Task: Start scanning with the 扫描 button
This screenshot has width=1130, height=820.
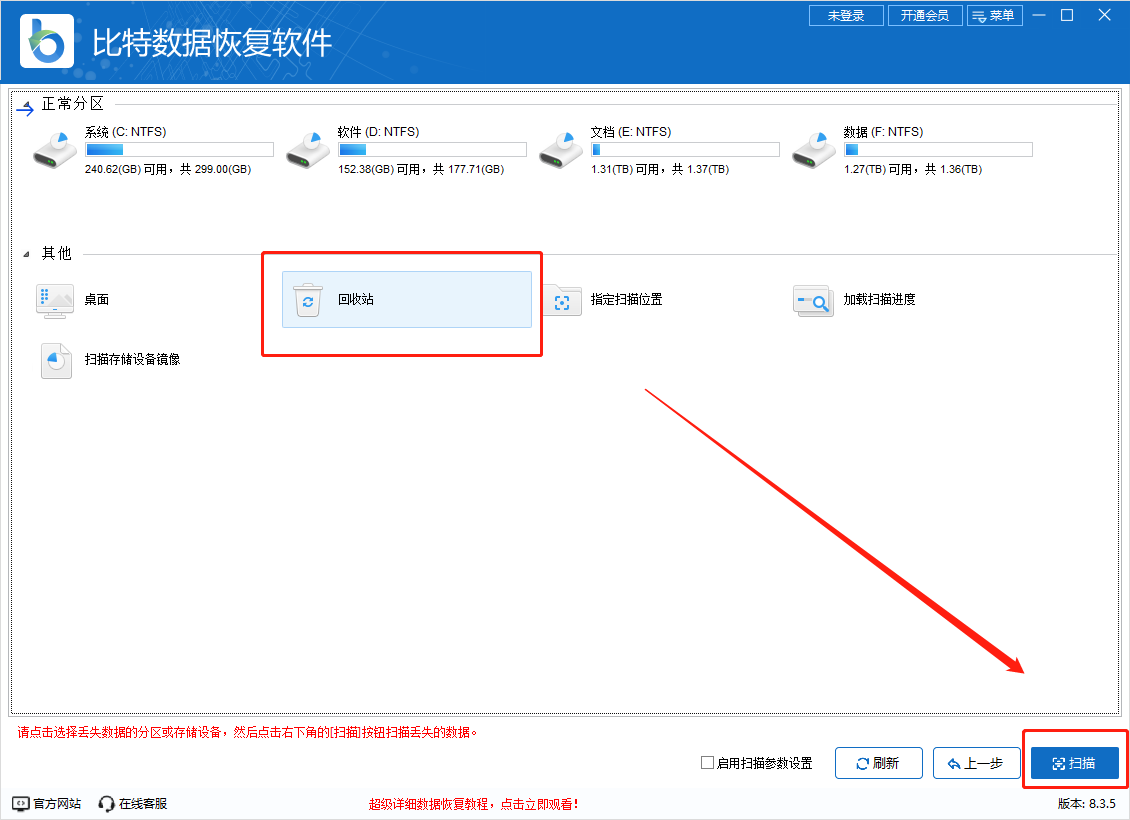Action: click(x=1075, y=763)
